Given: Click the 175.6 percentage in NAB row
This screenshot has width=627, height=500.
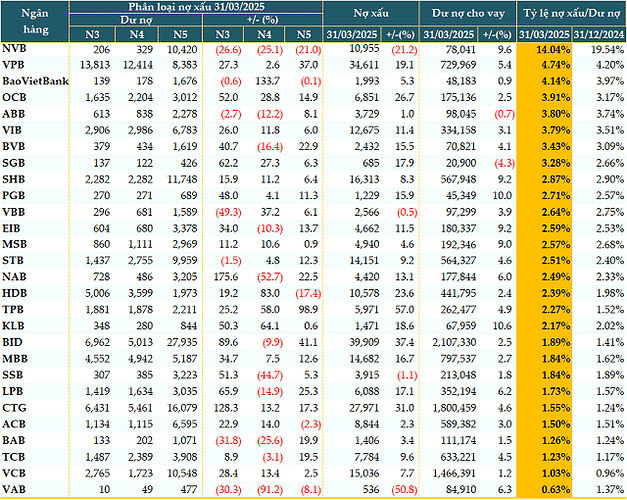Looking at the screenshot, I should tap(219, 273).
